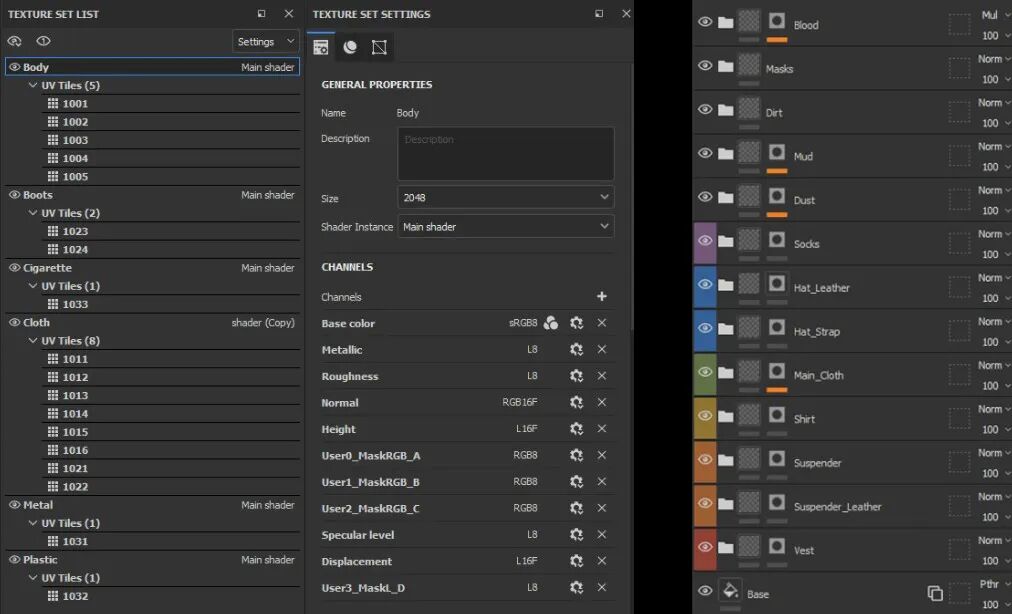Toggle visibility of Shirt layer

pyautogui.click(x=705, y=416)
